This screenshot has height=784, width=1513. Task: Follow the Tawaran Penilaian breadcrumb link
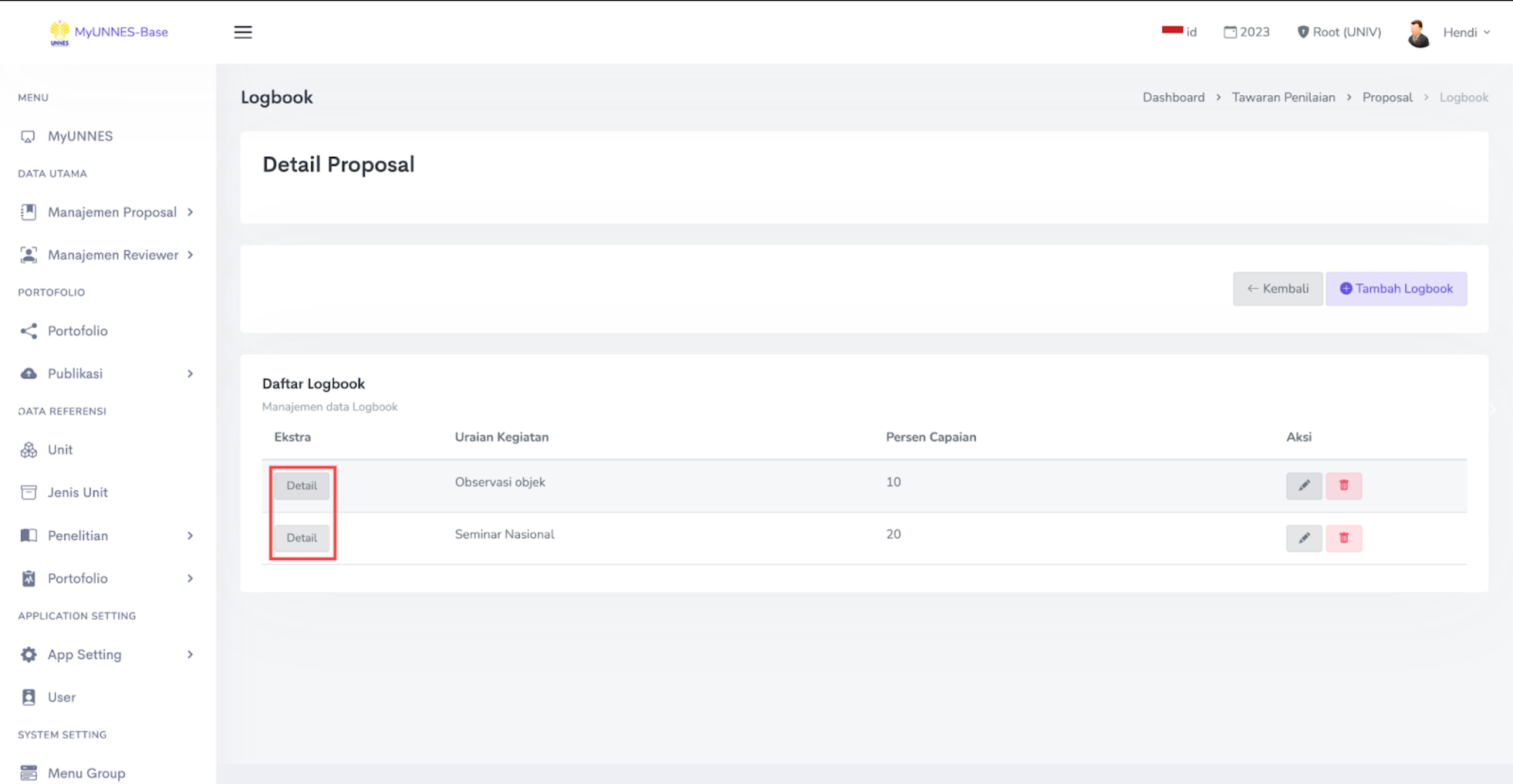1283,97
